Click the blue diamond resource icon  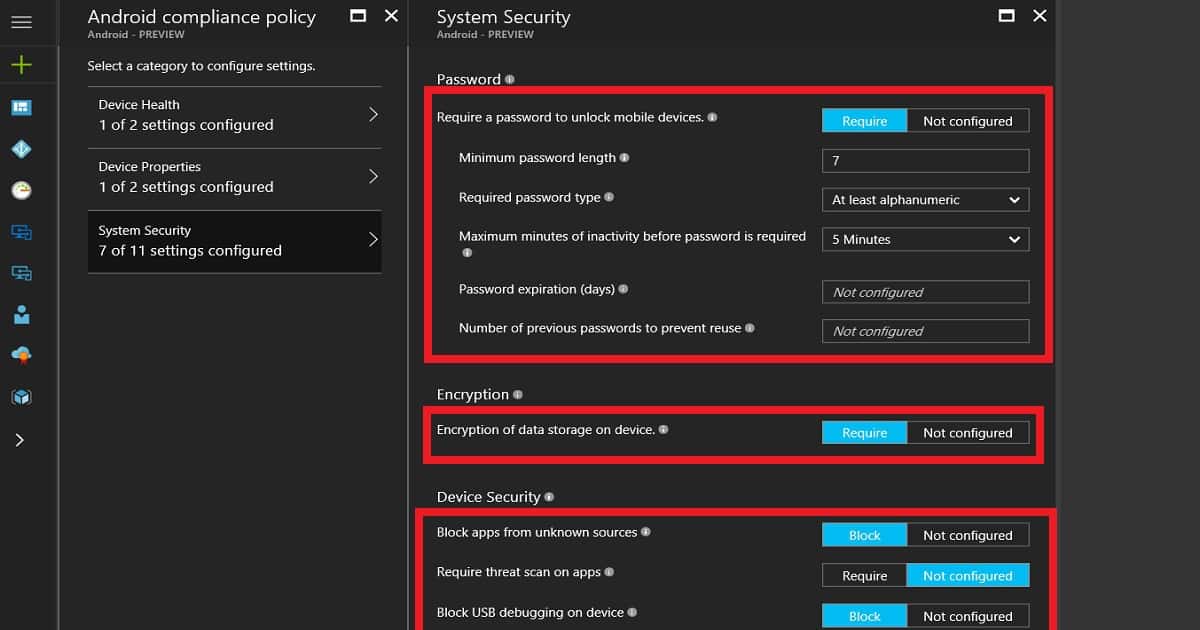click(x=21, y=149)
